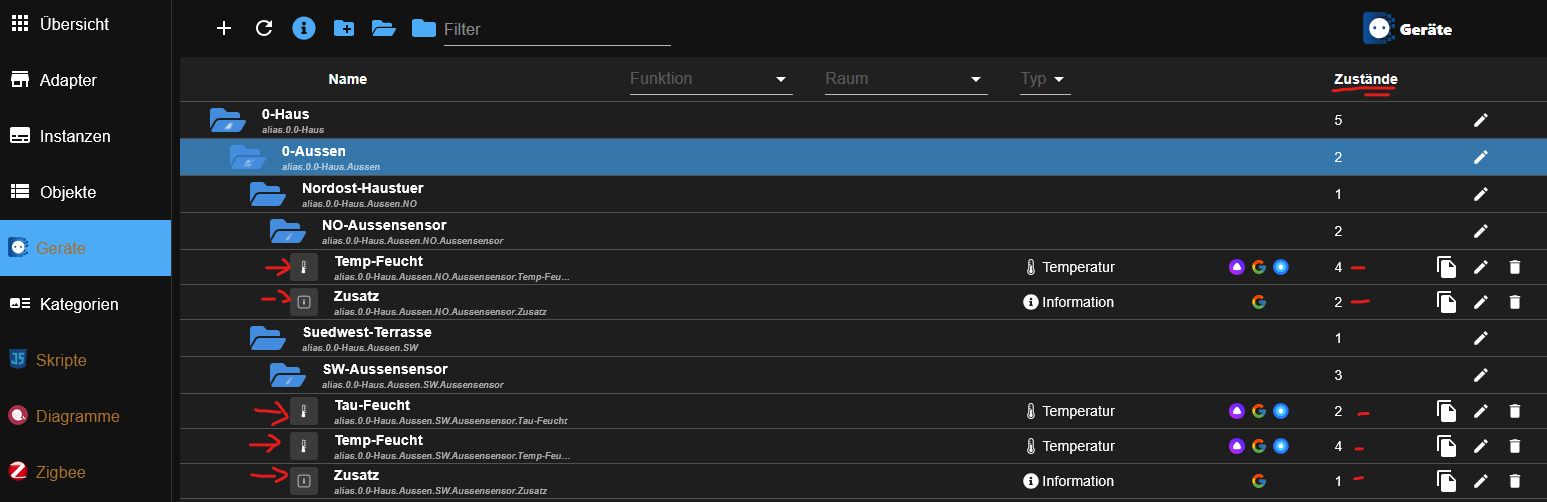Open Kategorien in the sidebar
1547x502 pixels.
pyautogui.click(x=85, y=304)
